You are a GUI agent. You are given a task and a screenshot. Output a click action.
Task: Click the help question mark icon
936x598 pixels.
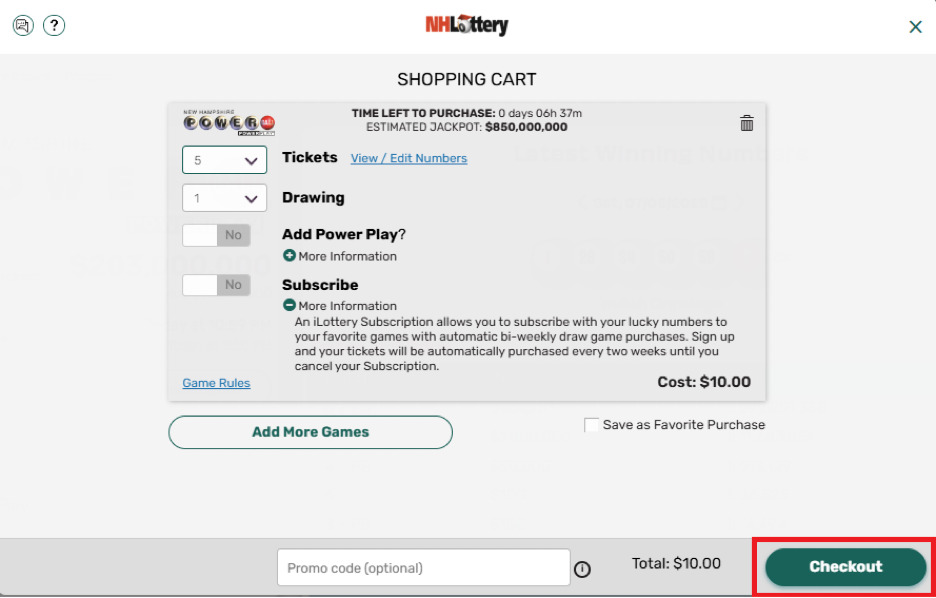point(54,26)
